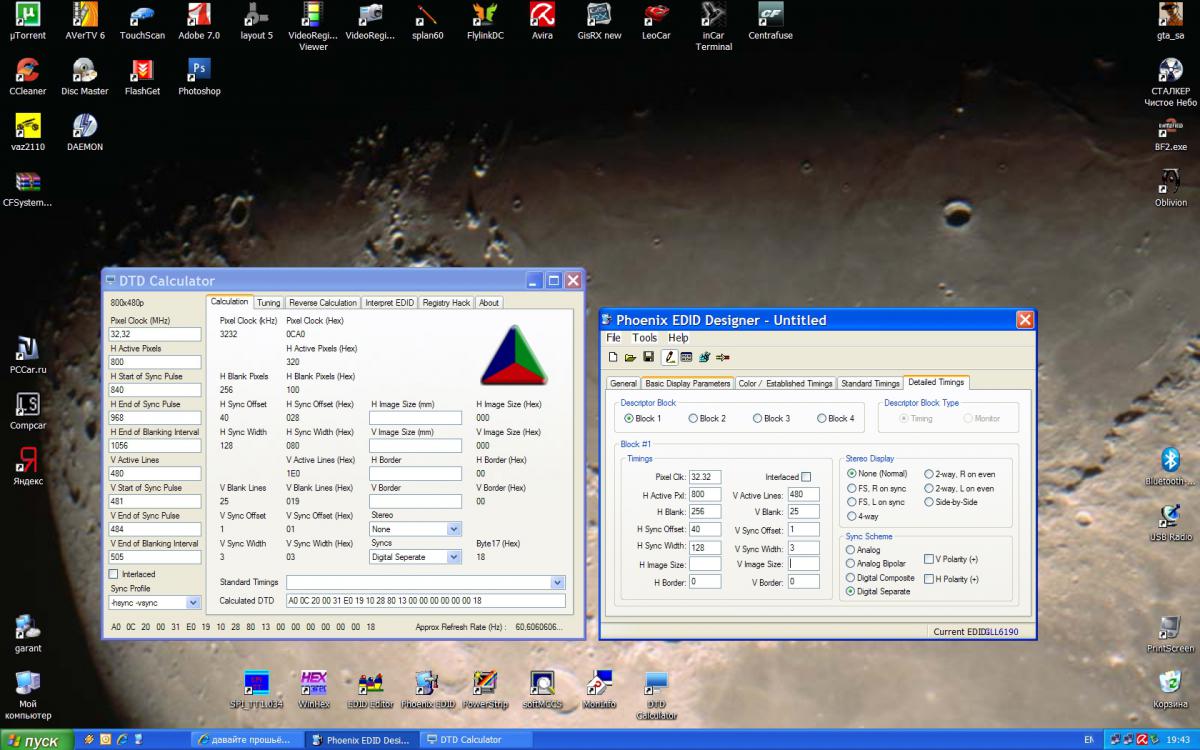Switch to the Reverse Calculation tab
The height and width of the screenshot is (750, 1200).
click(x=322, y=302)
